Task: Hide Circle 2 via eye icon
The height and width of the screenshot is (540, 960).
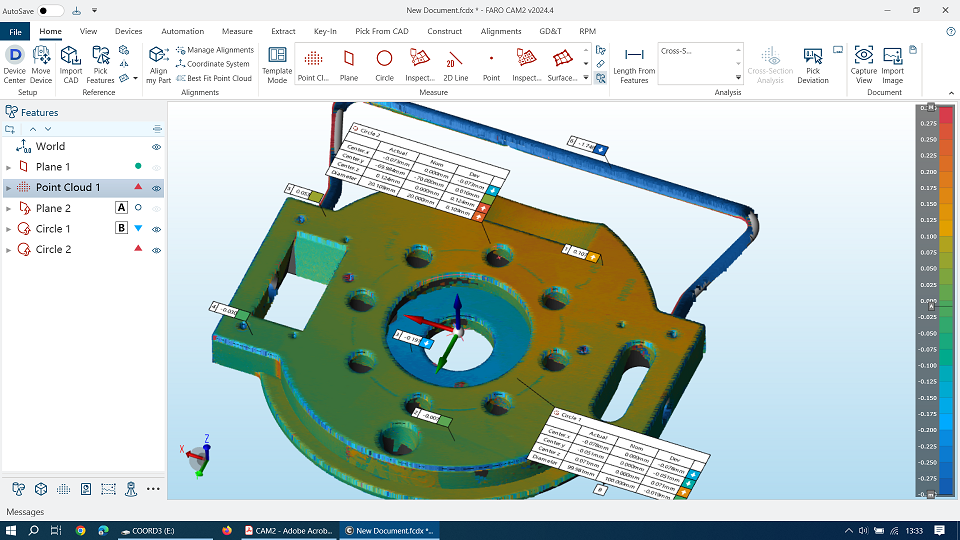Action: click(157, 250)
